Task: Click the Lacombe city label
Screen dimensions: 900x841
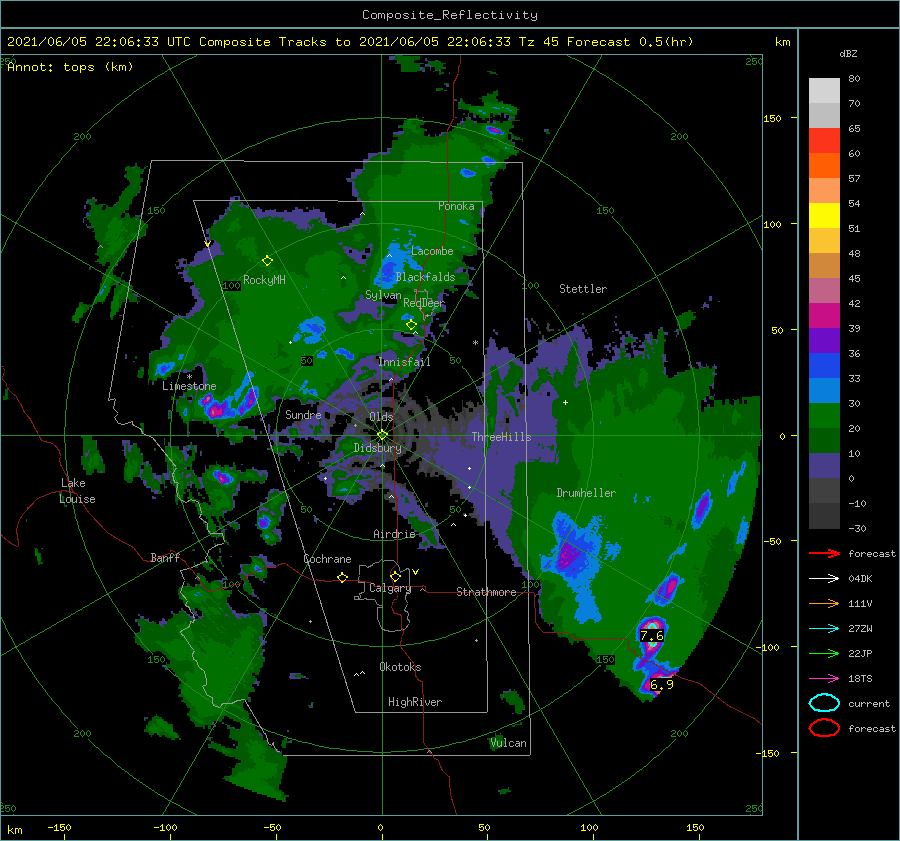Action: pos(432,251)
